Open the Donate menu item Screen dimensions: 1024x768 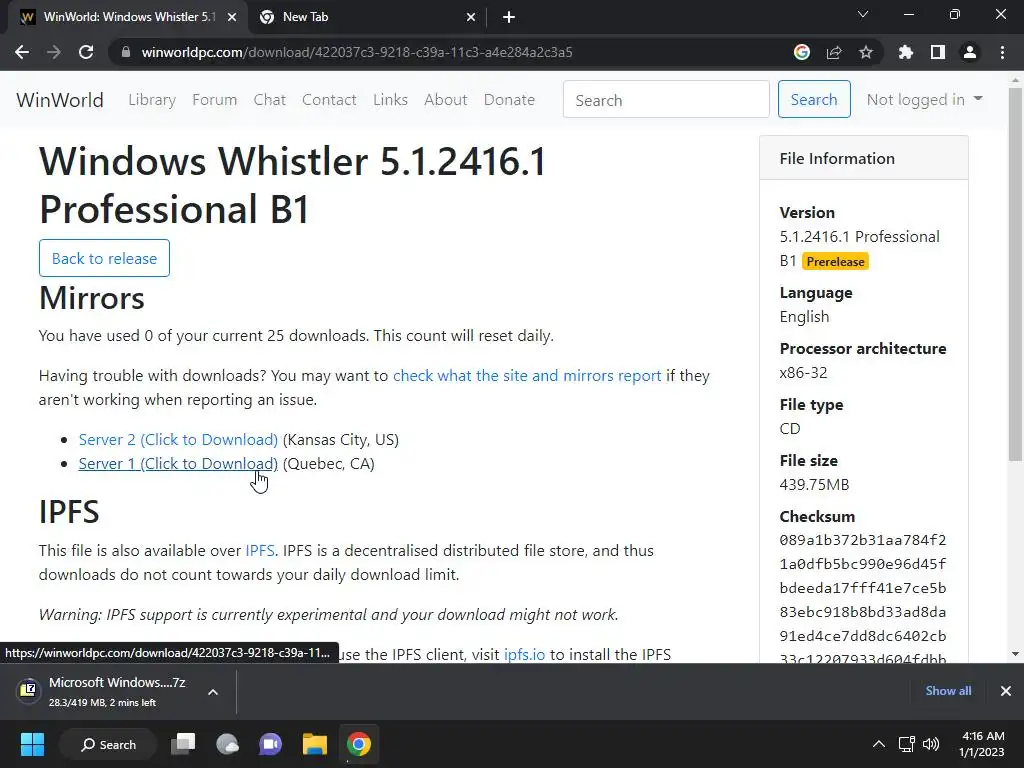tap(509, 100)
